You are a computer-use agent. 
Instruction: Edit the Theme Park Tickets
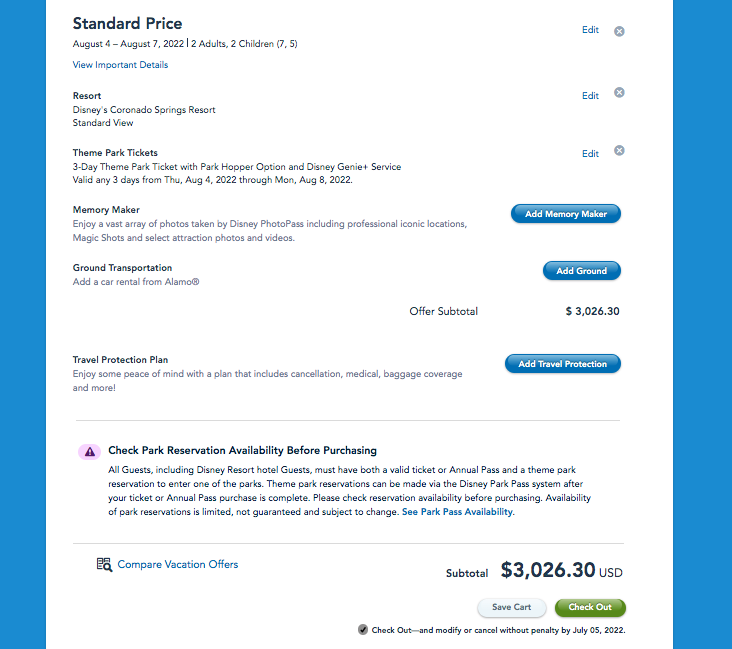pyautogui.click(x=590, y=154)
